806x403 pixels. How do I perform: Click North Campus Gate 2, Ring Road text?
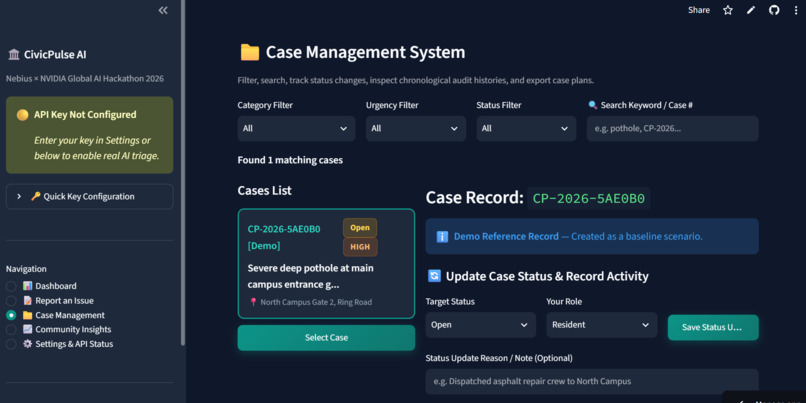point(316,302)
